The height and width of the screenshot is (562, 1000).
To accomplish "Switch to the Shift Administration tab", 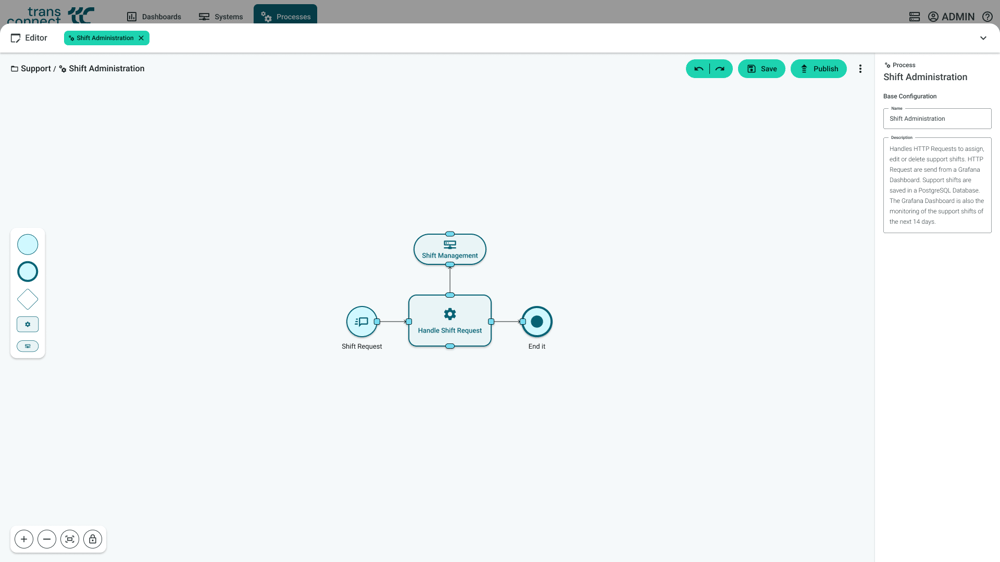I will (102, 38).
